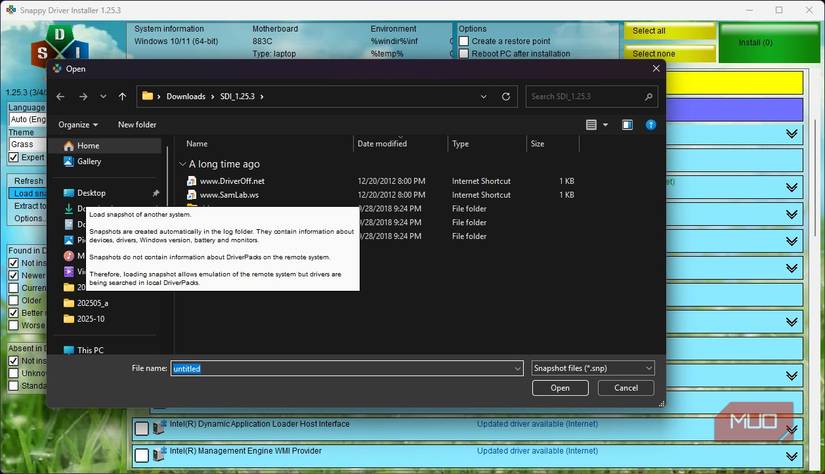Select the www.SamLab.ws internet shortcut

(x=229, y=195)
